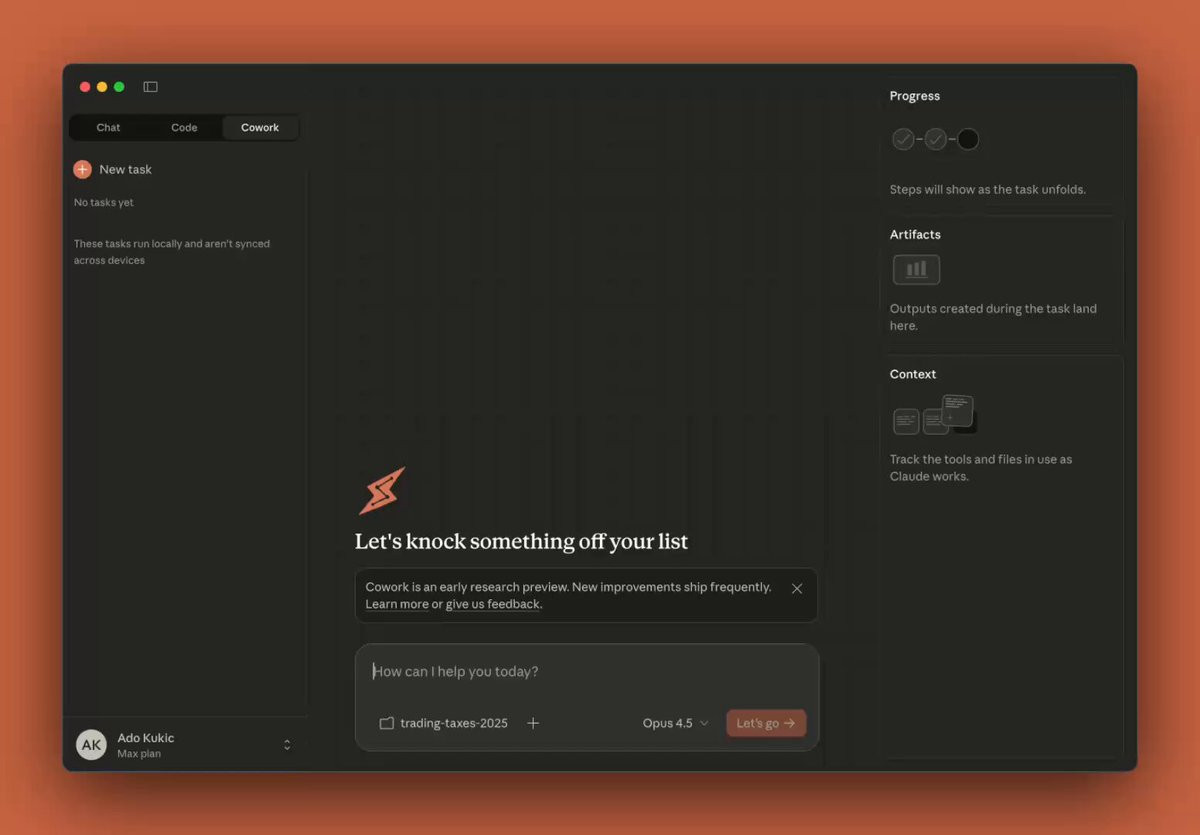Click the Artifacts panel heading

pyautogui.click(x=915, y=234)
